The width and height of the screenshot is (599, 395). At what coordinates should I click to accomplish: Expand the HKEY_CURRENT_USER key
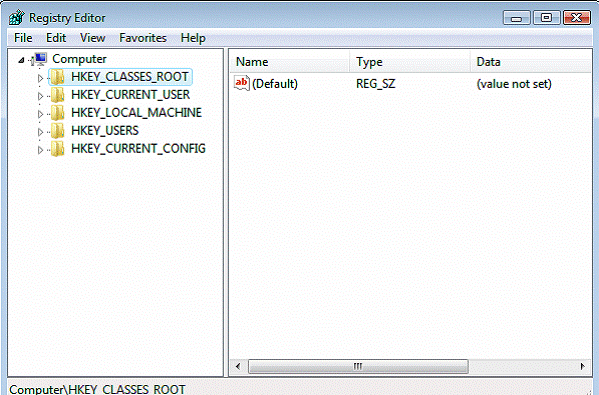pyautogui.click(x=40, y=96)
